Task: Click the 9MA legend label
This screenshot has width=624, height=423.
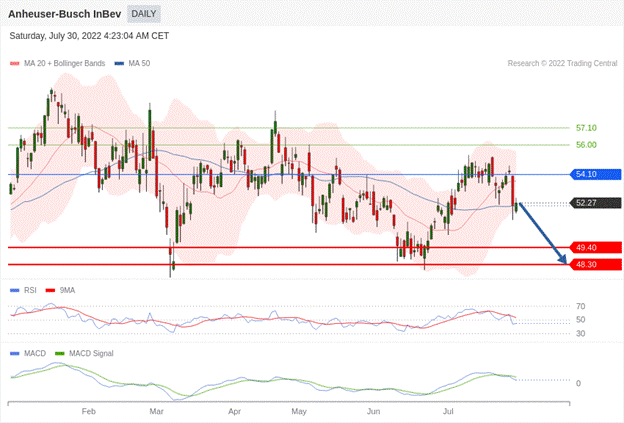Action: [x=67, y=290]
